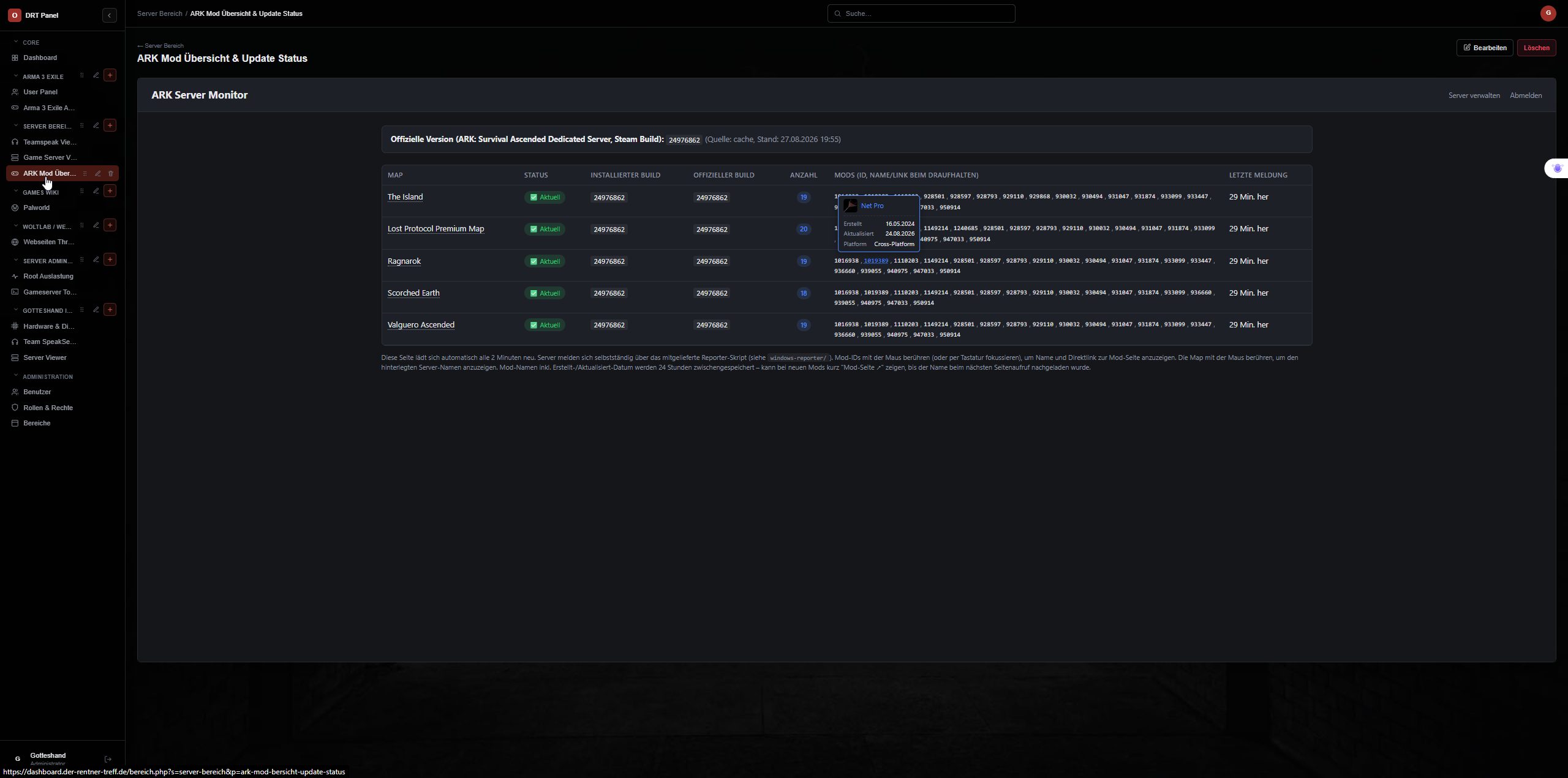This screenshot has height=778, width=1568.
Task: Collapse the GAMES WIKI section chevron
Action: click(x=16, y=192)
